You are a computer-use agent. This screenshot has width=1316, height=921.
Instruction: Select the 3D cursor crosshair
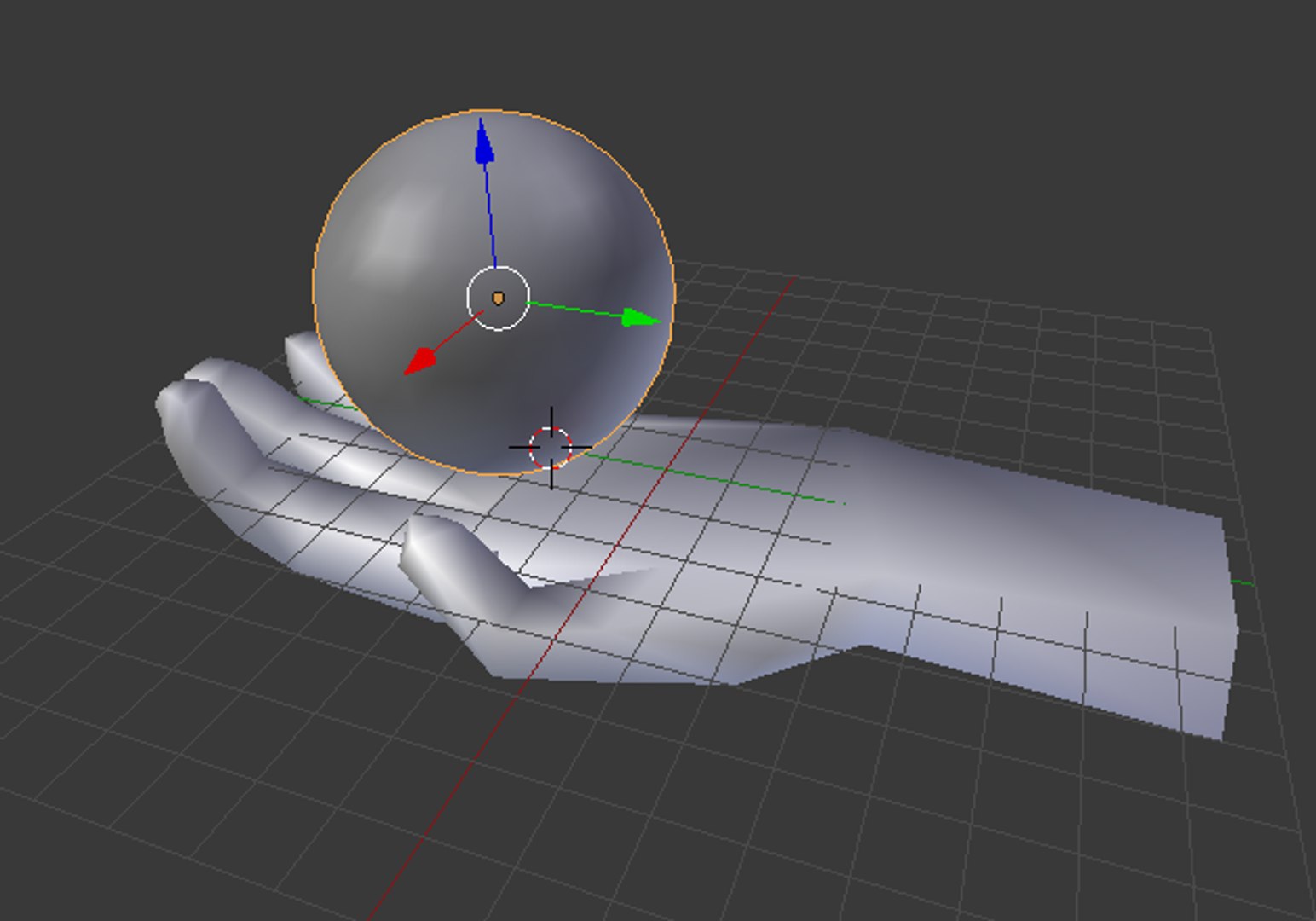551,448
